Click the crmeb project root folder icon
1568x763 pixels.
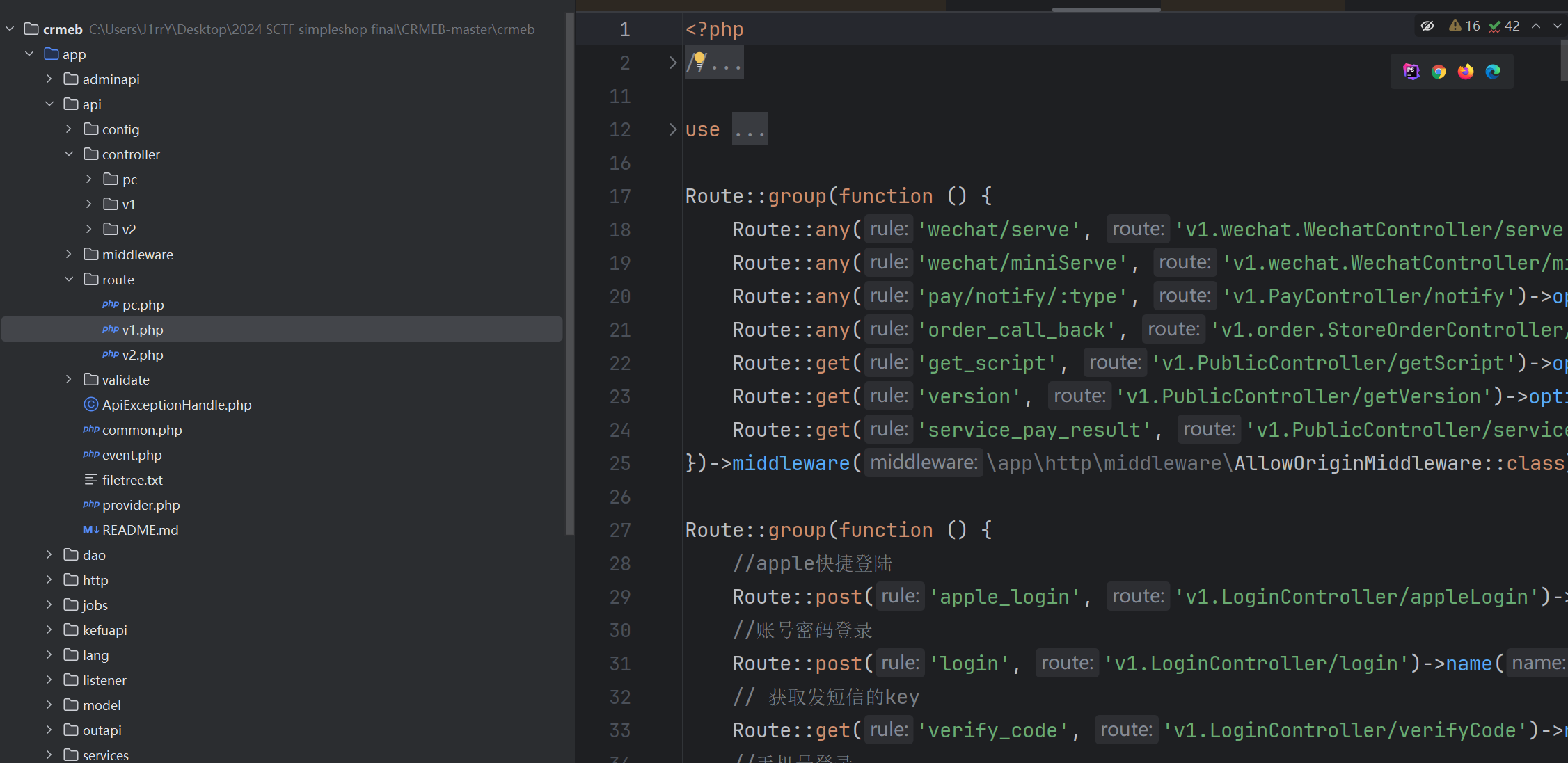pos(31,29)
